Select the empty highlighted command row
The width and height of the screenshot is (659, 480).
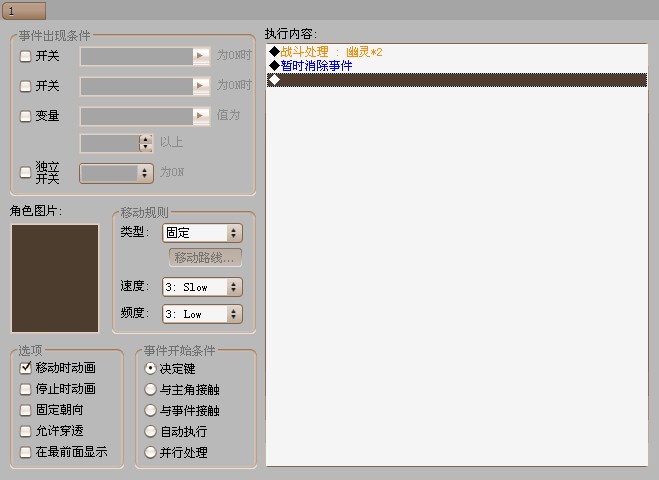(x=457, y=80)
